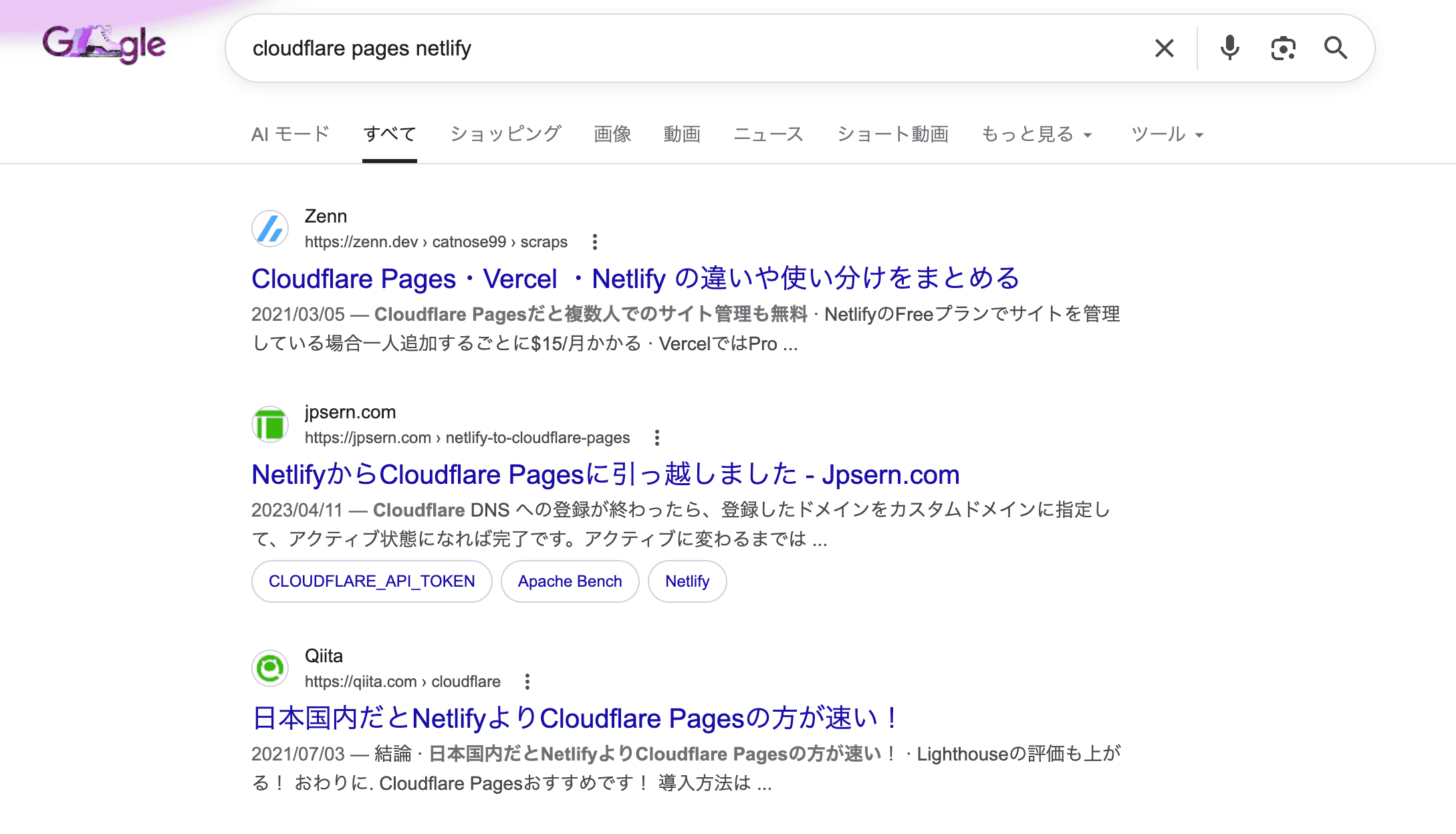
Task: Expand the もっと見る dropdown
Action: [x=1036, y=134]
